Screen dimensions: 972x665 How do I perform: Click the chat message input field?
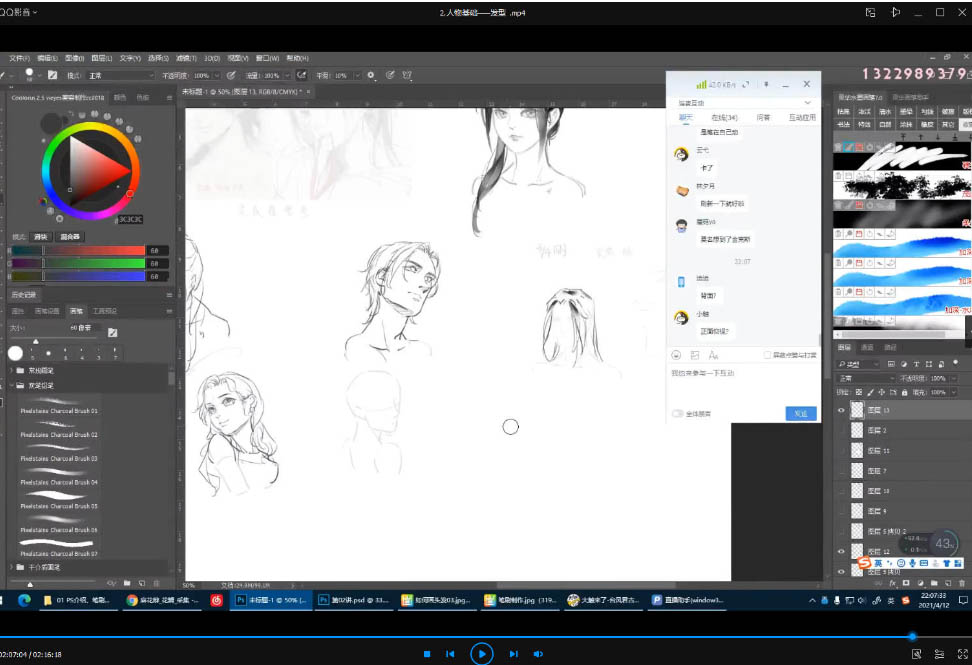point(744,384)
